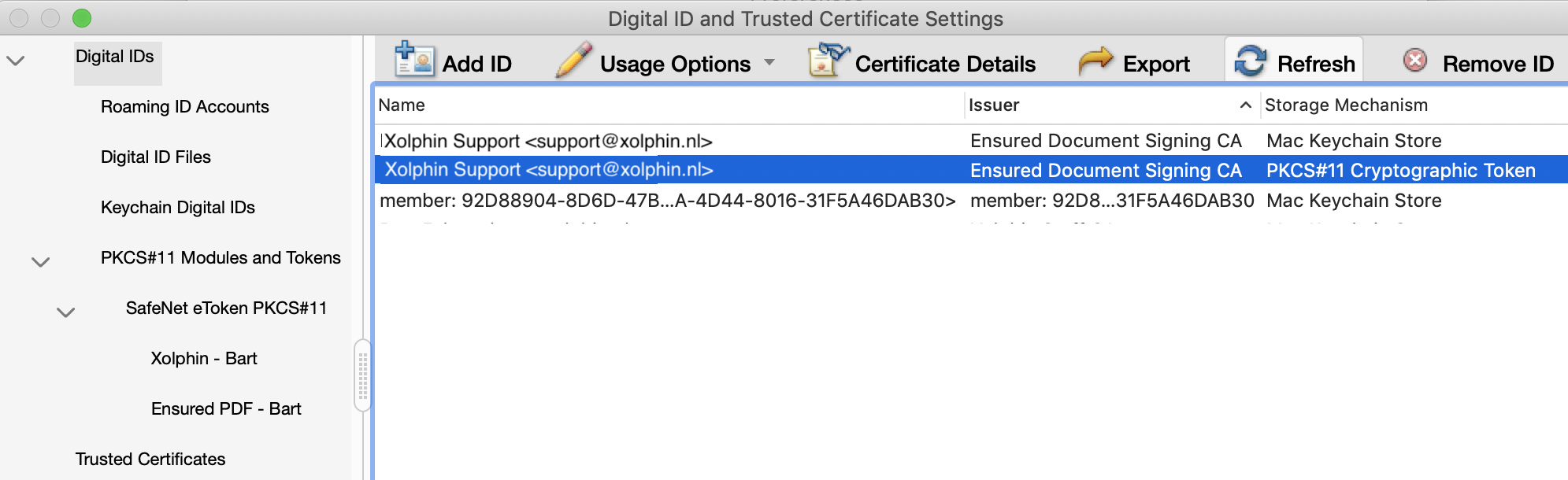The height and width of the screenshot is (480, 1568).
Task: Select Roaming ID Accounts in sidebar
Action: pyautogui.click(x=184, y=106)
